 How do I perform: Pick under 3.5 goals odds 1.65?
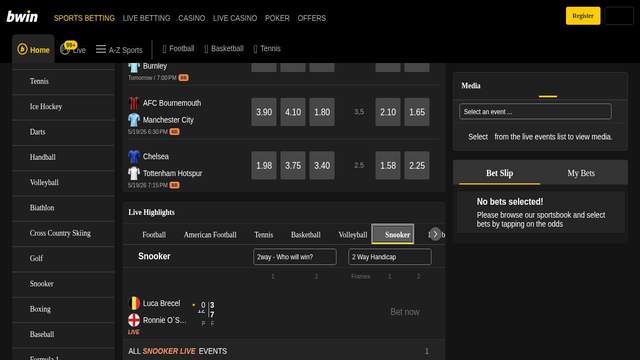coord(417,112)
